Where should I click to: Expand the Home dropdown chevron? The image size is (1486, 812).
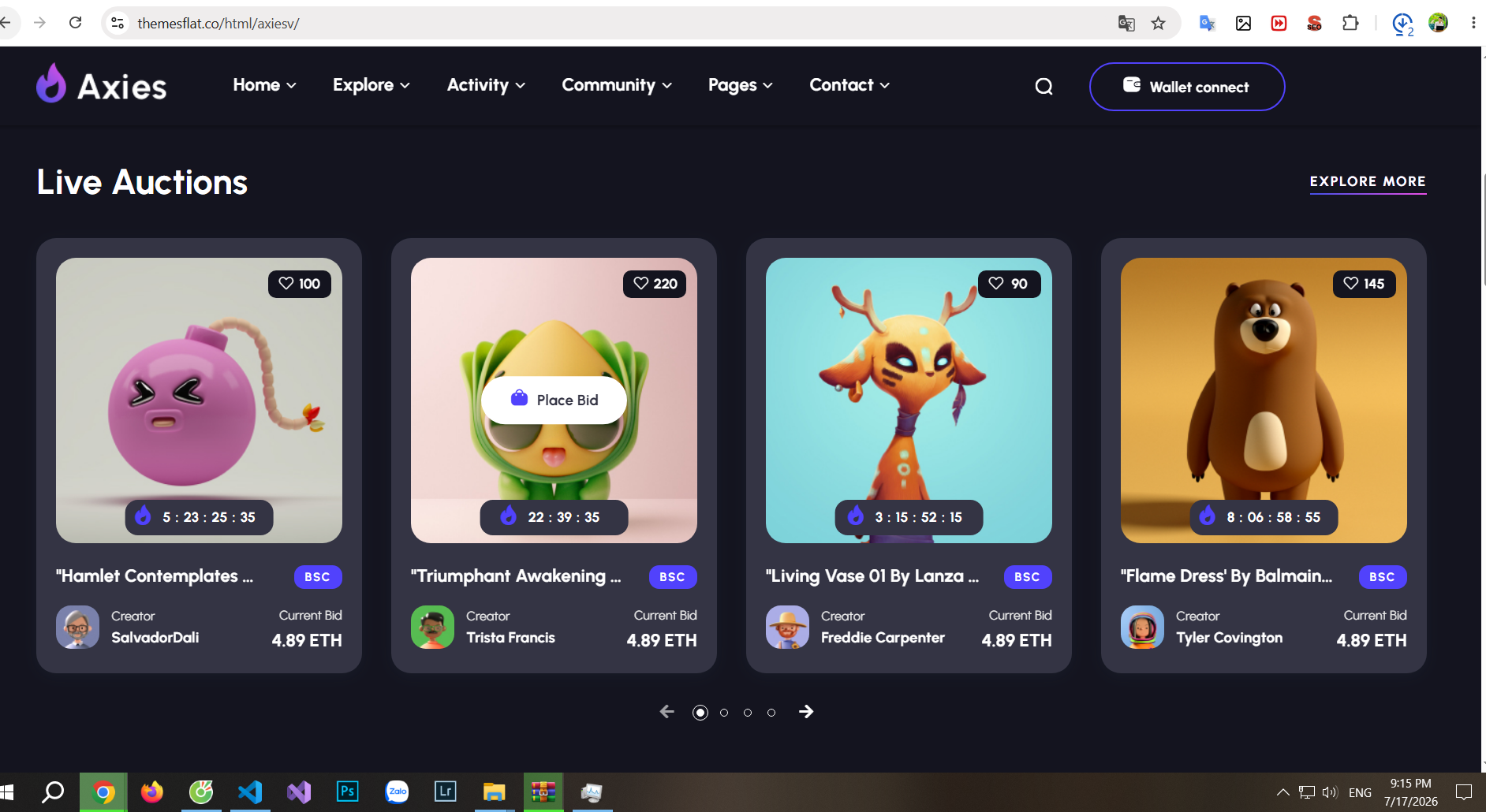[x=291, y=86]
